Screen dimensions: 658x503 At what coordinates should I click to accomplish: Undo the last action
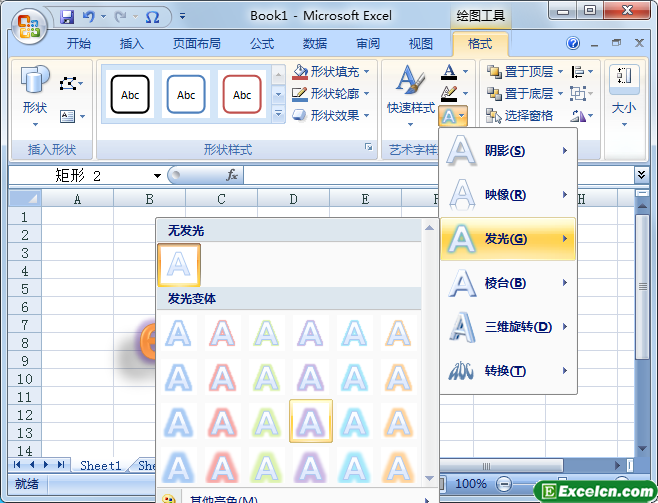89,17
